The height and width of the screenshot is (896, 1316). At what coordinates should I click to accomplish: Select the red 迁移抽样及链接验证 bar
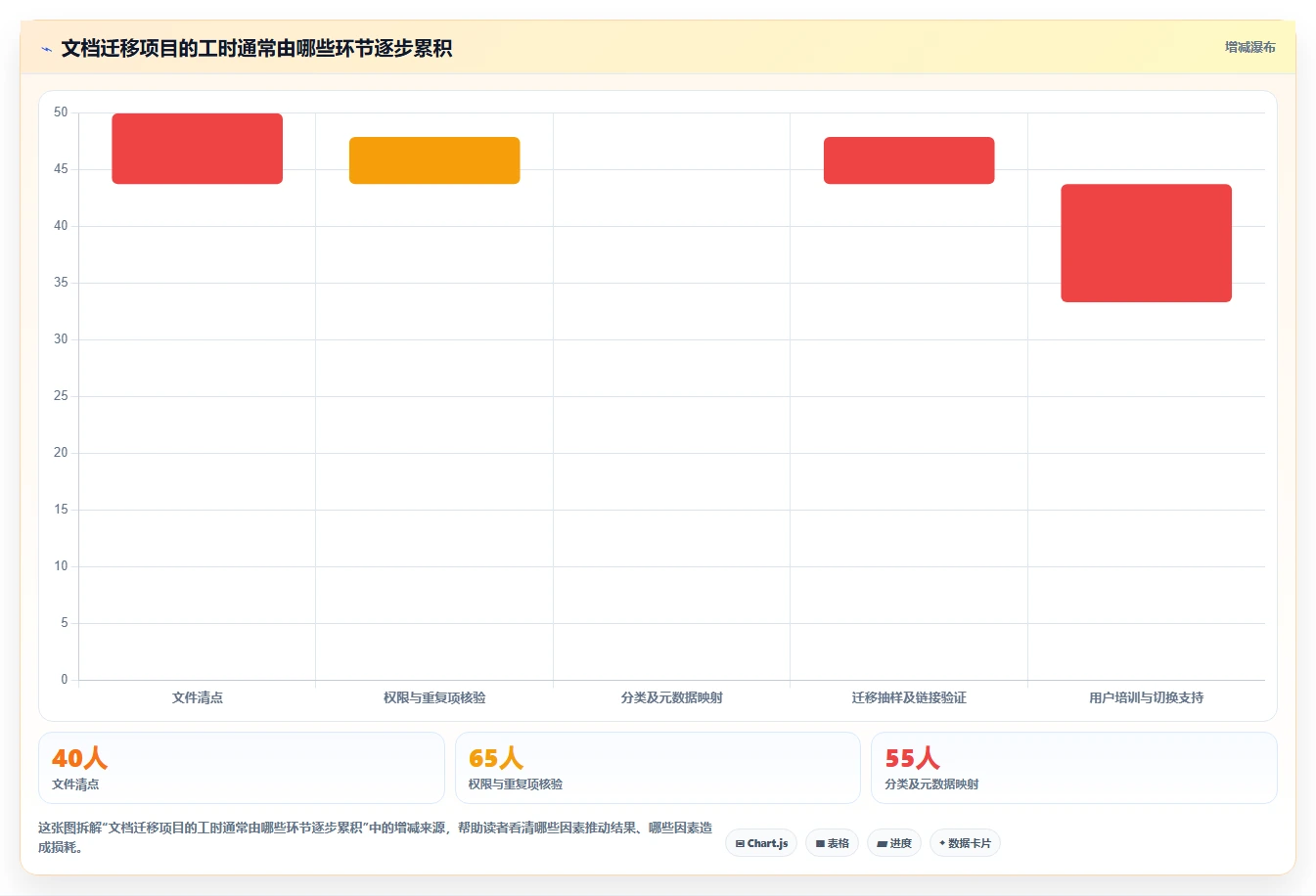(909, 160)
